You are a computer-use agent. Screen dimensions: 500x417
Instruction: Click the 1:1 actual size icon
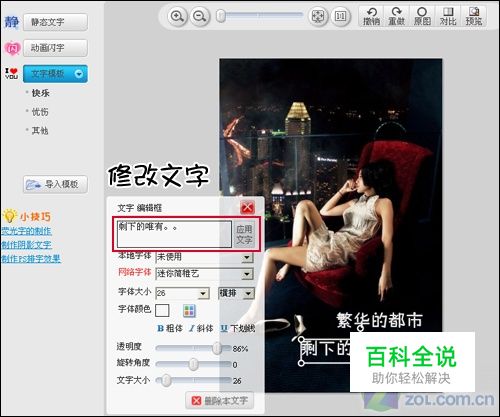pos(340,16)
